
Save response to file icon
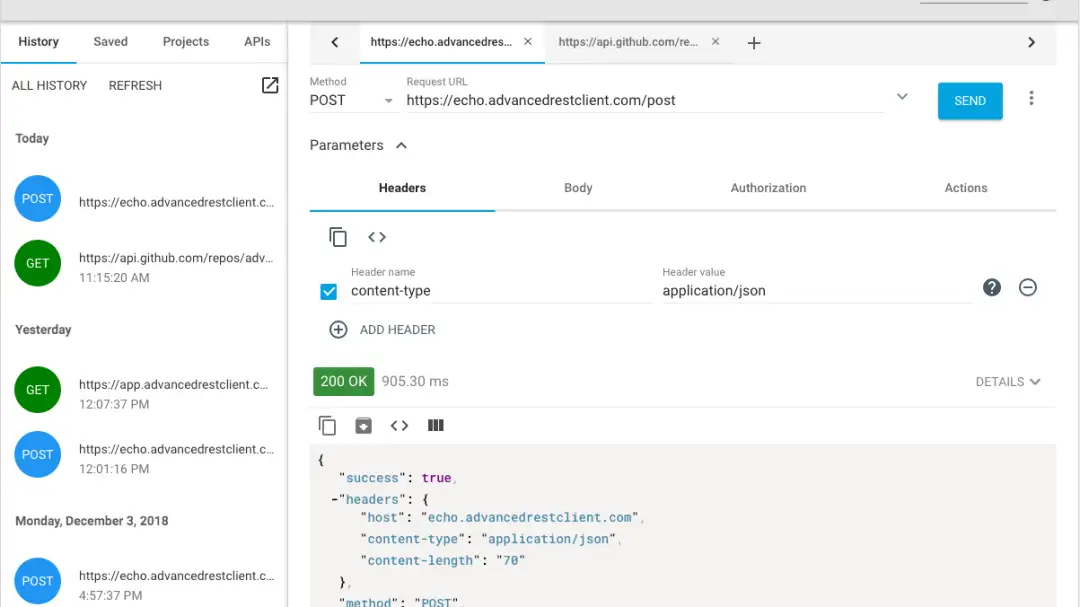[363, 425]
